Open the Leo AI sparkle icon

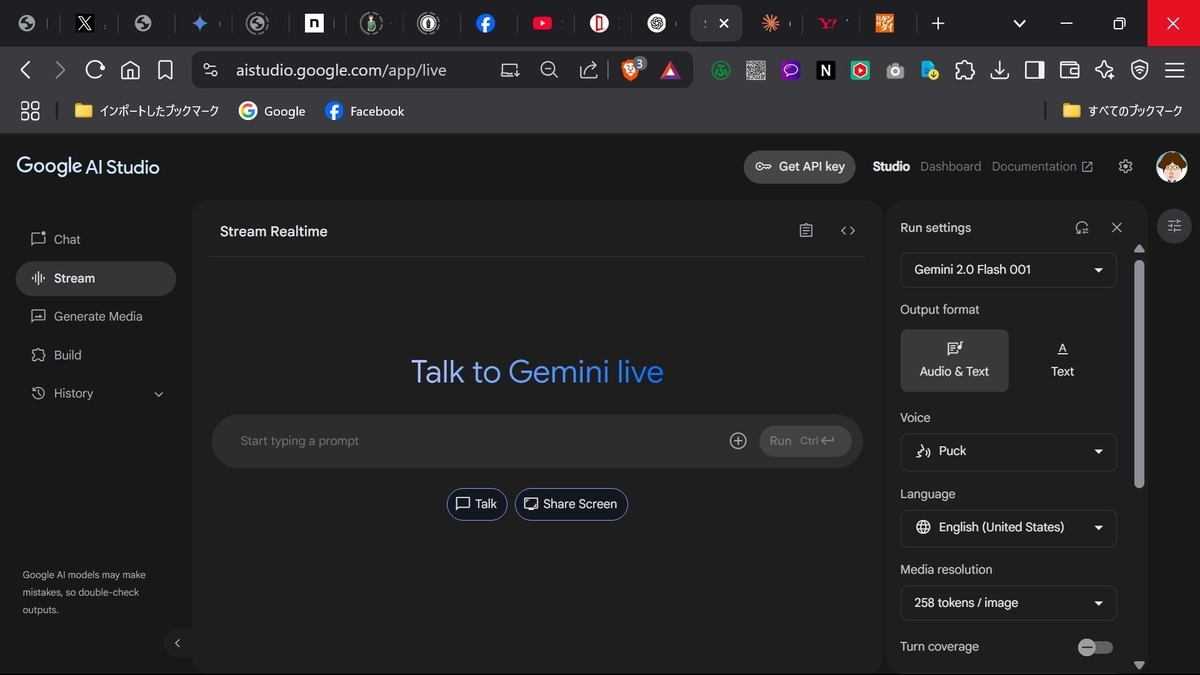(x=1104, y=70)
